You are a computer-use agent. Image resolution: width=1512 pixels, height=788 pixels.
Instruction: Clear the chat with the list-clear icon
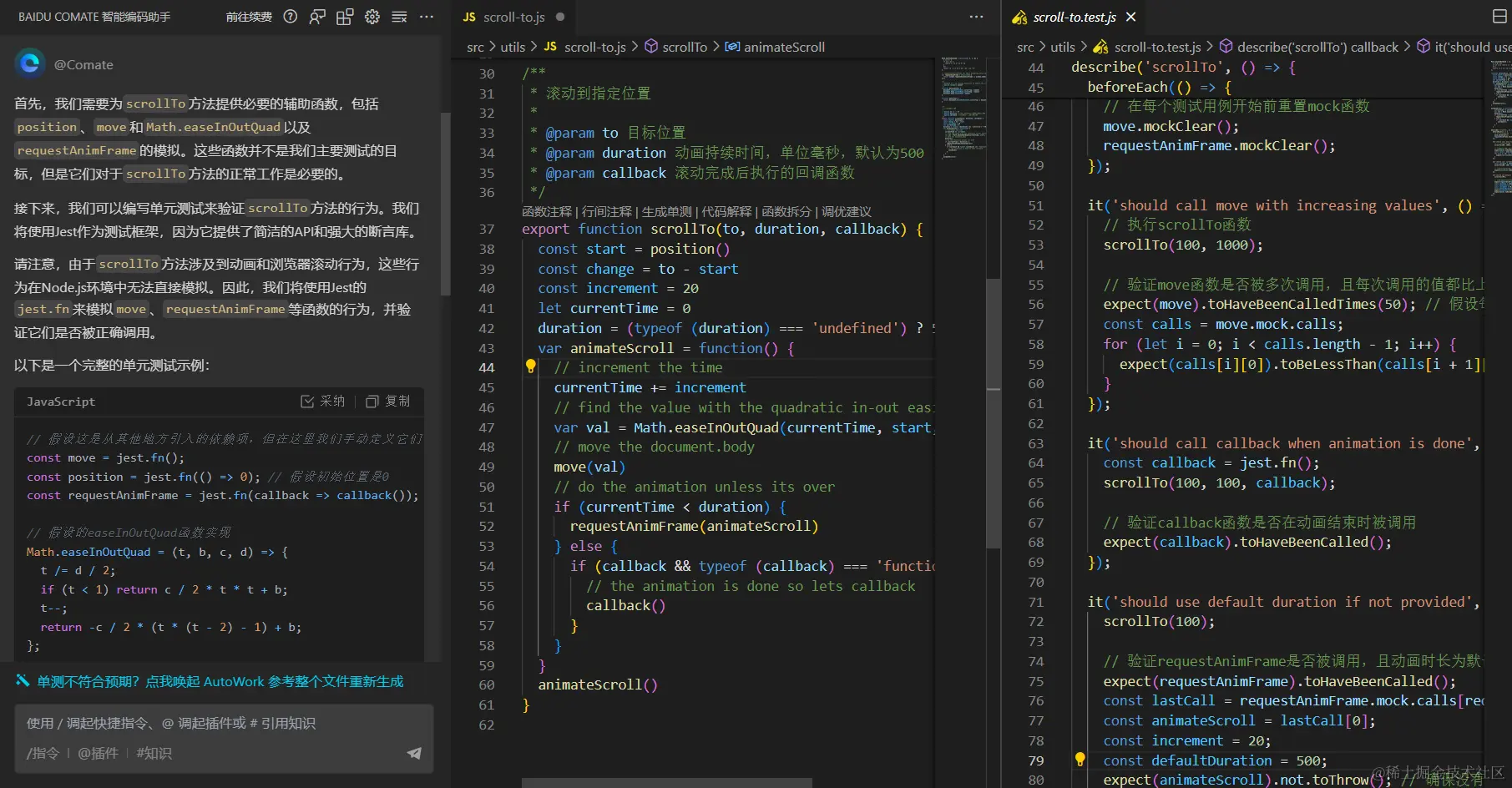coord(400,17)
